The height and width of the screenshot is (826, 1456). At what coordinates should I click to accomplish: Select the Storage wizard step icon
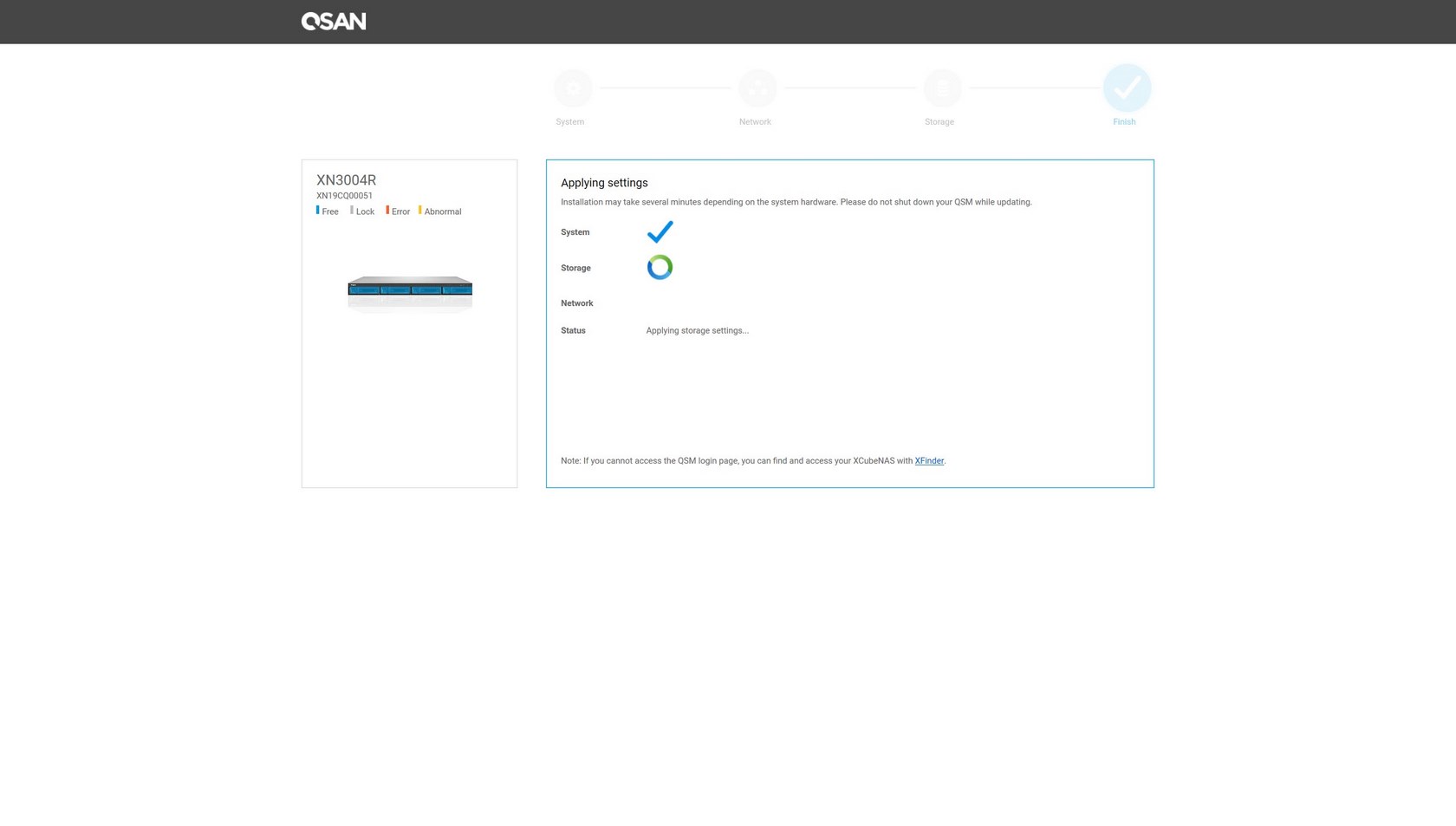(942, 88)
